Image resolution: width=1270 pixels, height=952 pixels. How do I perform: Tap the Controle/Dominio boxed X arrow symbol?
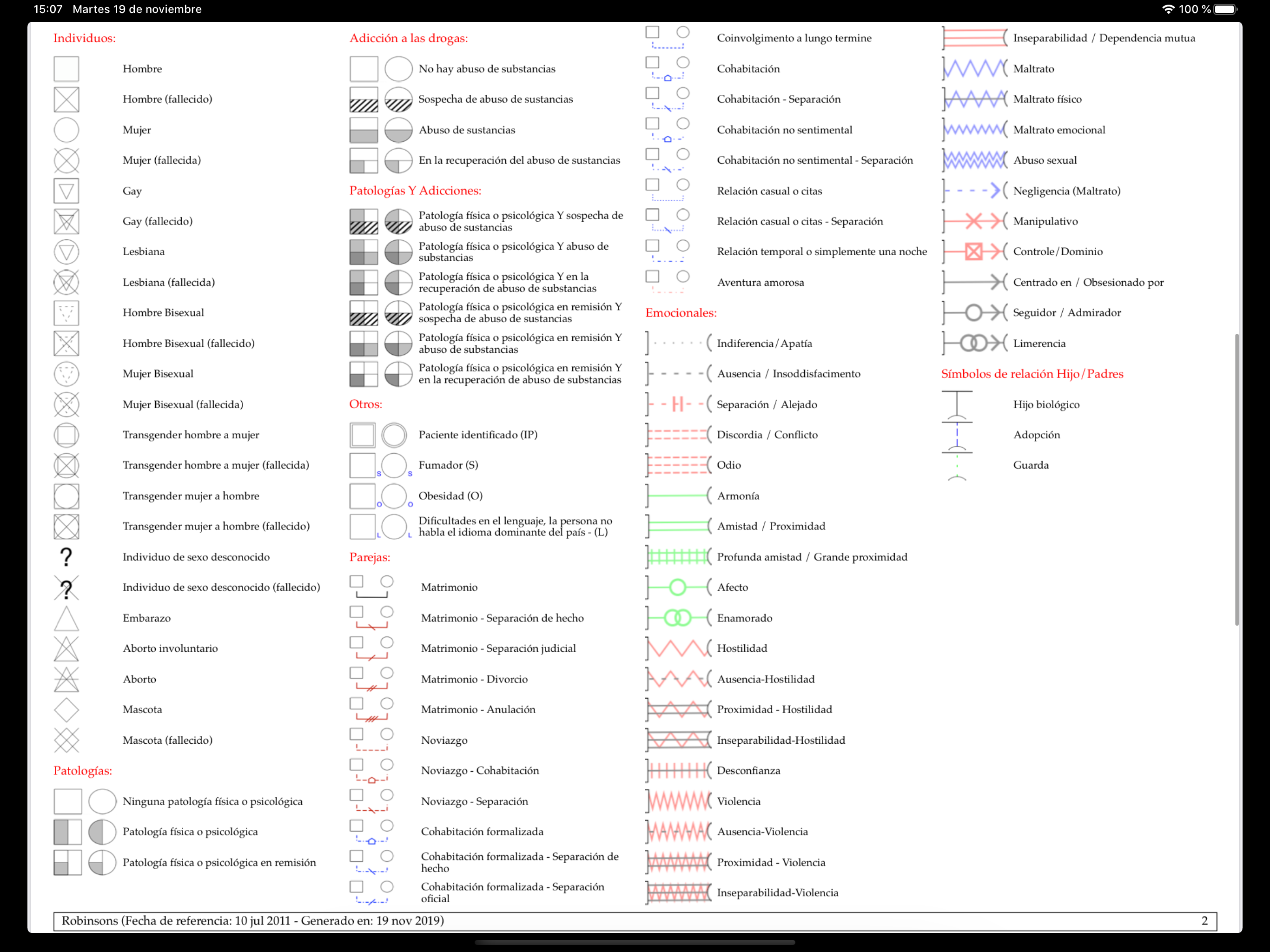pos(974,251)
